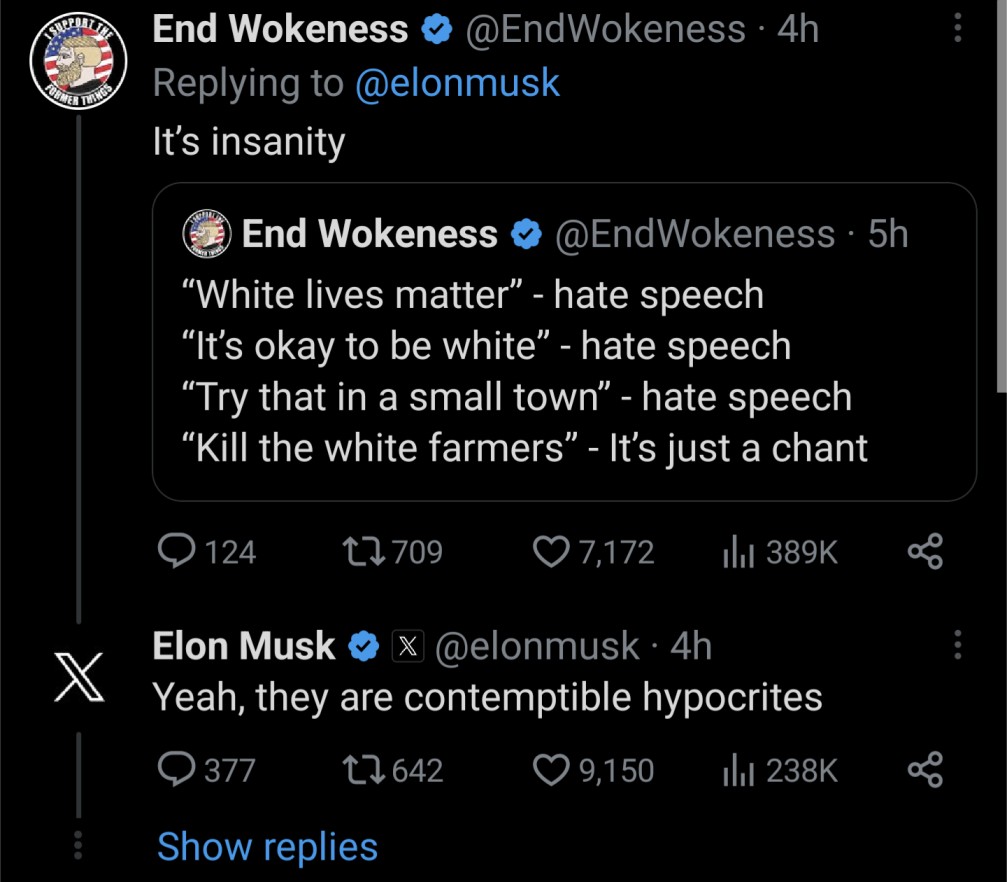This screenshot has width=1007, height=882.
Task: Reply to End Wokeness's post (124 comments)
Action: 180,551
